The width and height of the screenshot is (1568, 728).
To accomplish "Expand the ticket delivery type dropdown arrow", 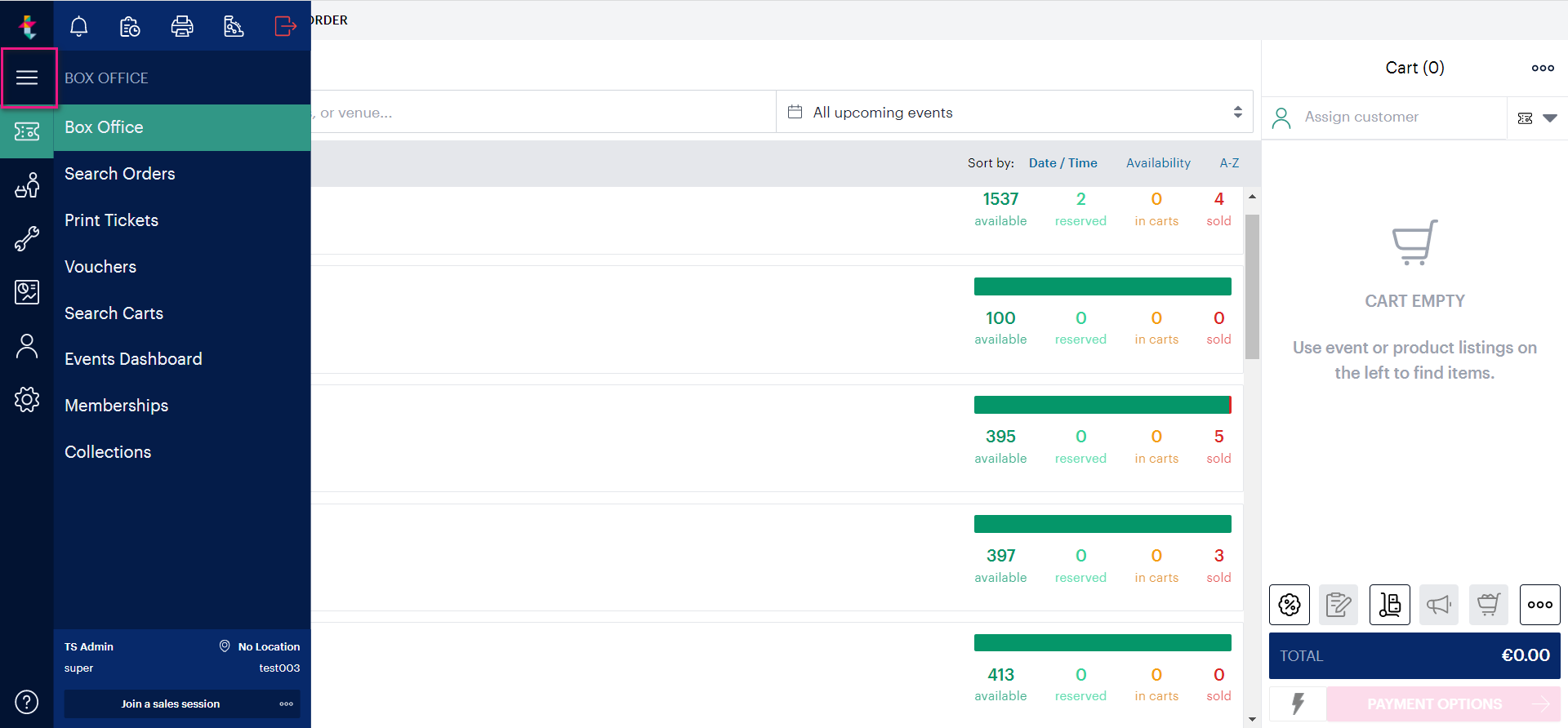I will click(x=1550, y=118).
